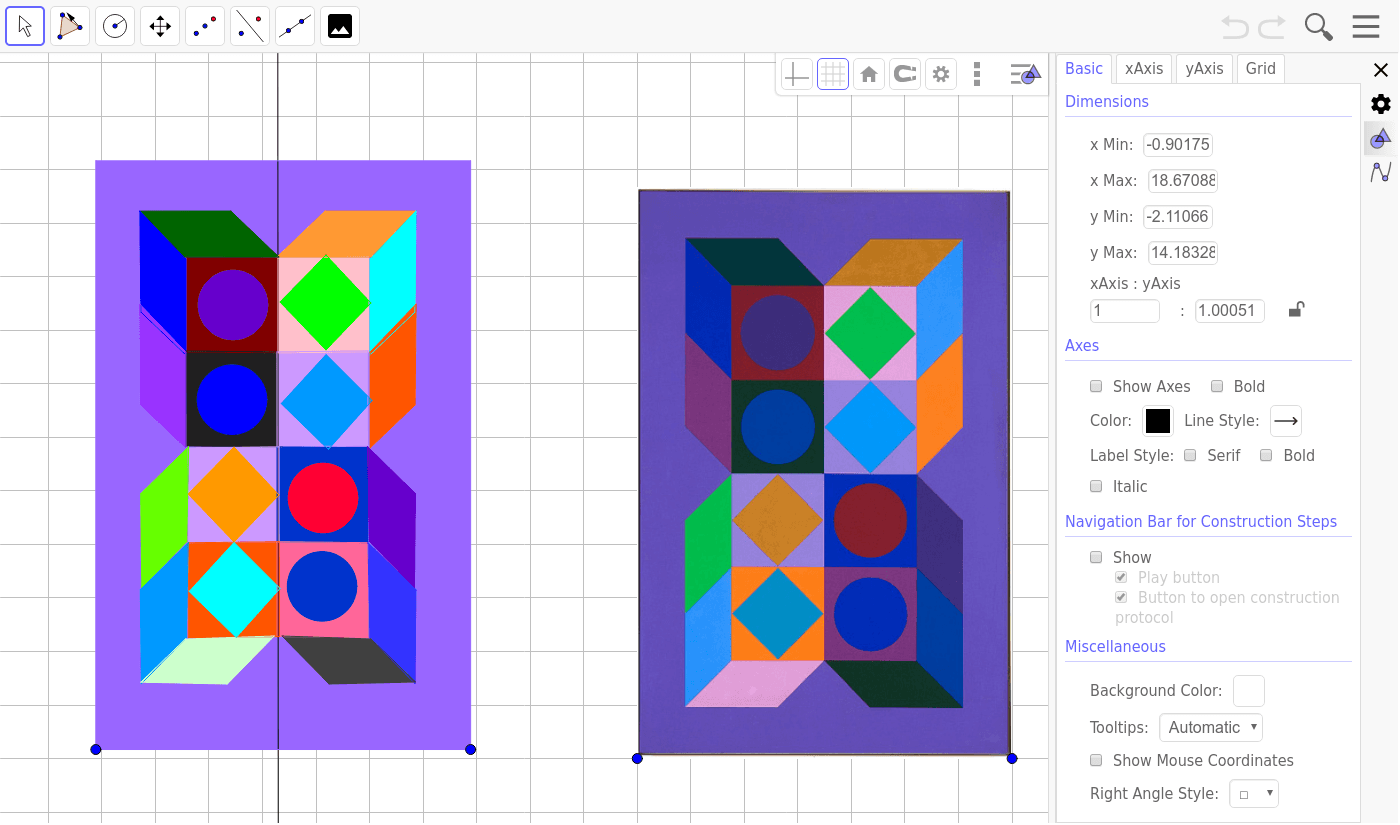This screenshot has height=825, width=1400.
Task: Click the Redo arrow
Action: (x=1272, y=27)
